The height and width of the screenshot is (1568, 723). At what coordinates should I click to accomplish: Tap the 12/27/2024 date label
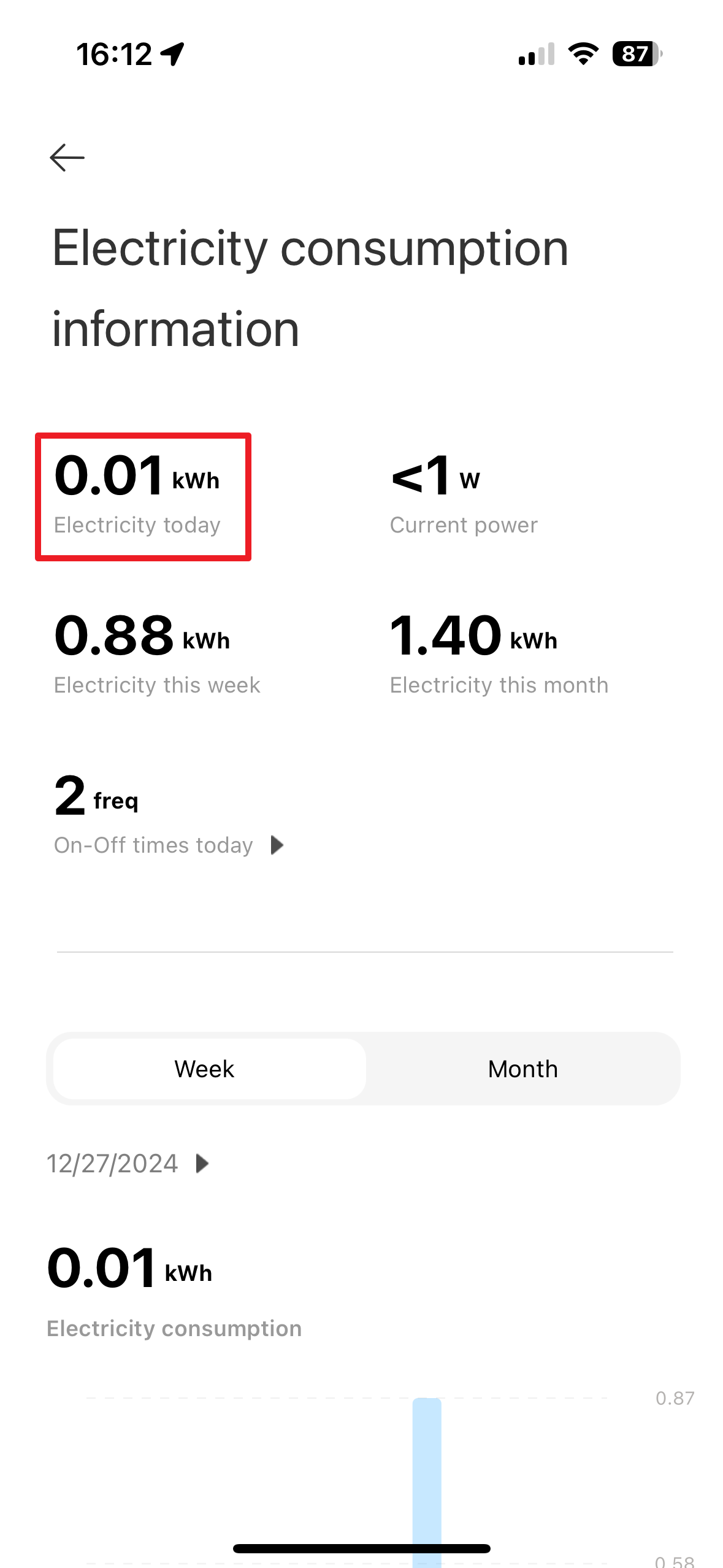[113, 1163]
